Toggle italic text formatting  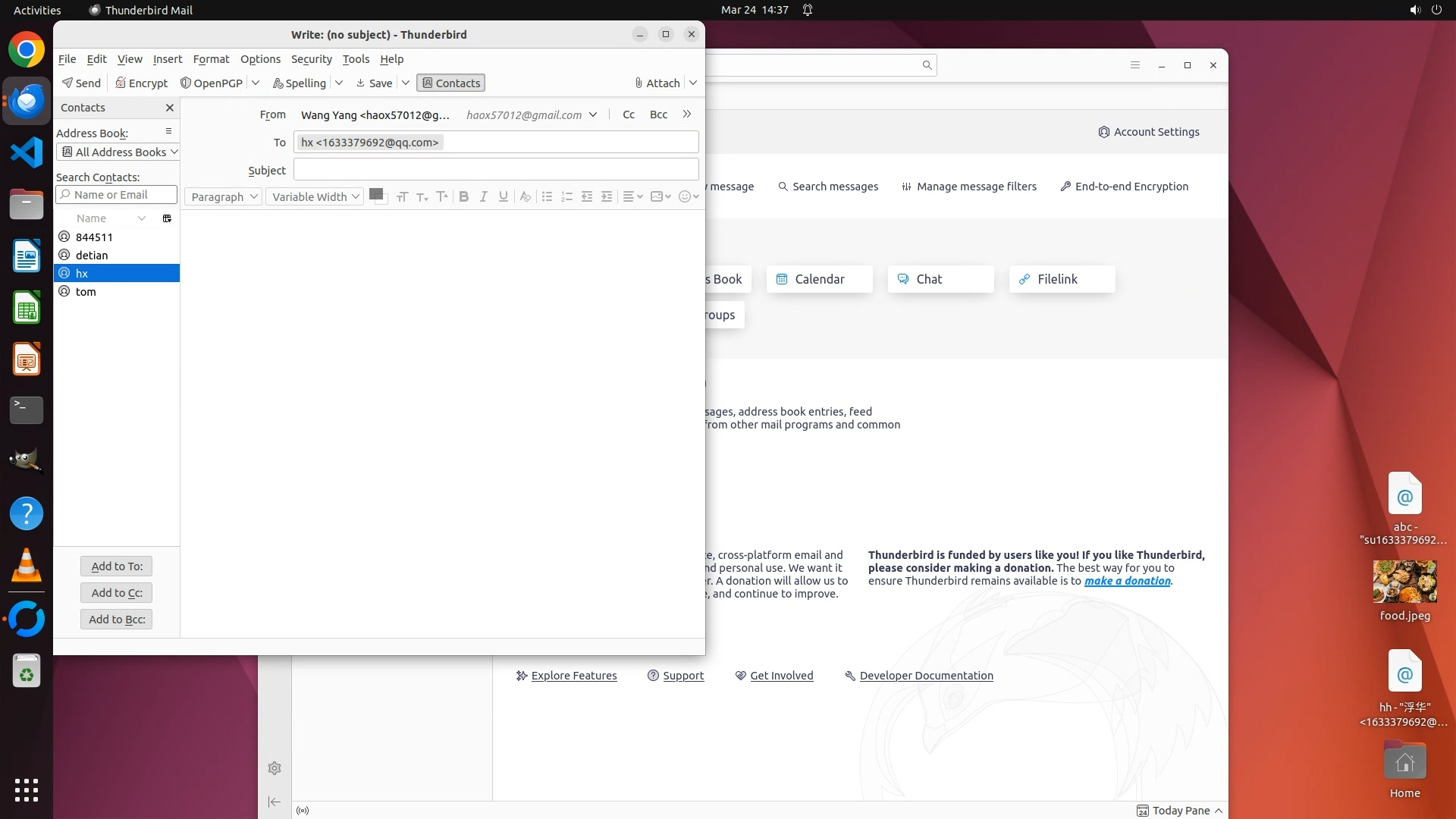point(483,196)
